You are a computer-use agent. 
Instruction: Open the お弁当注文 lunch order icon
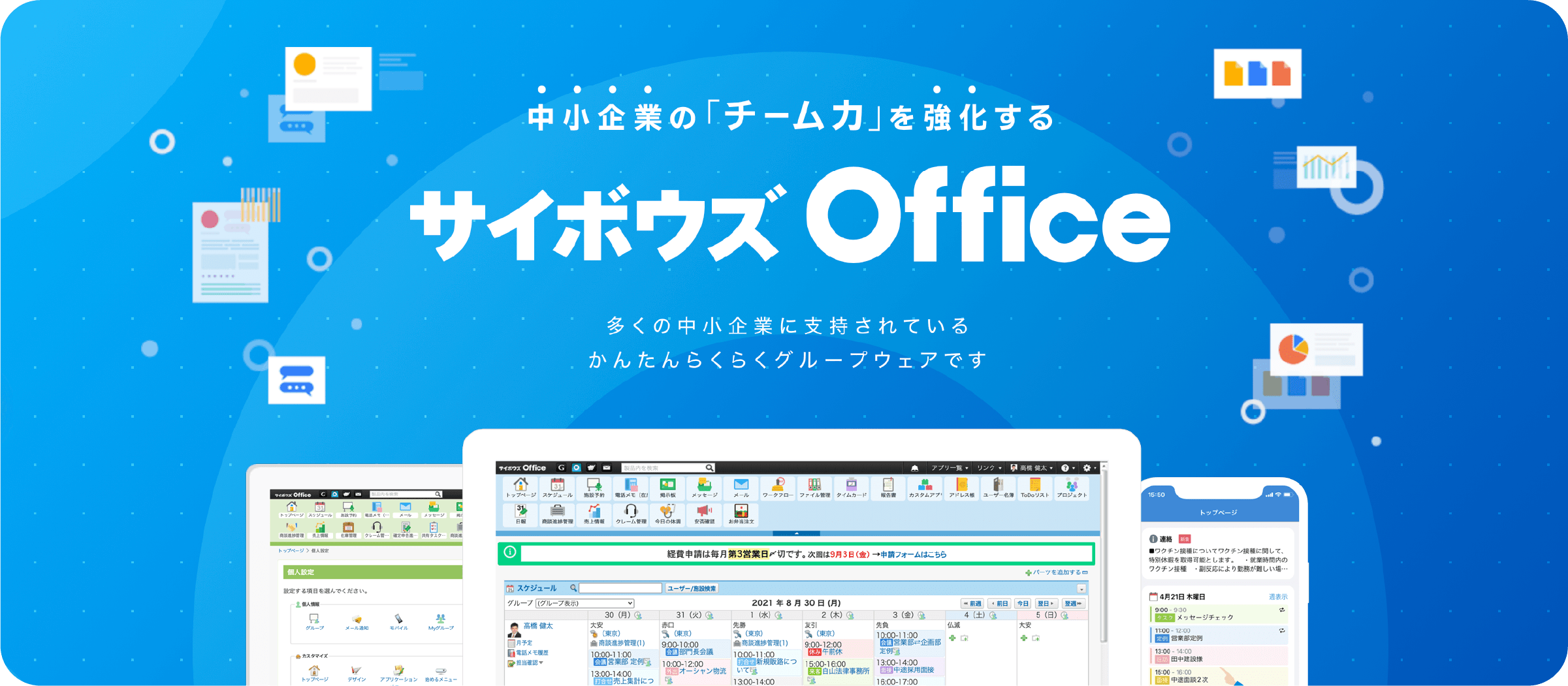pos(741,514)
